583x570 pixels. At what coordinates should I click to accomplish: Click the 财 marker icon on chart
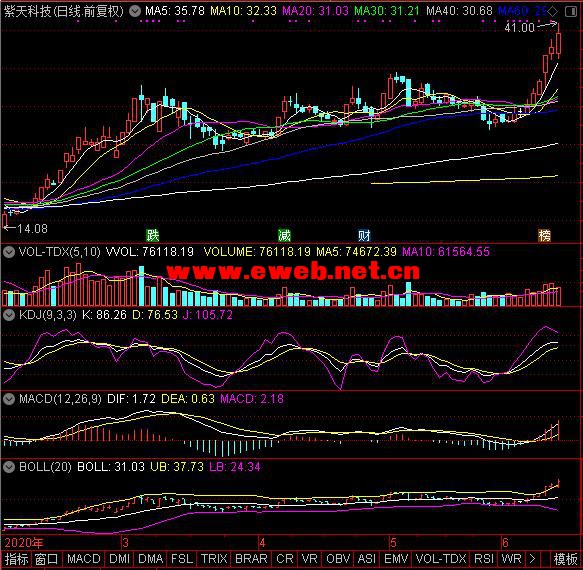[364, 235]
